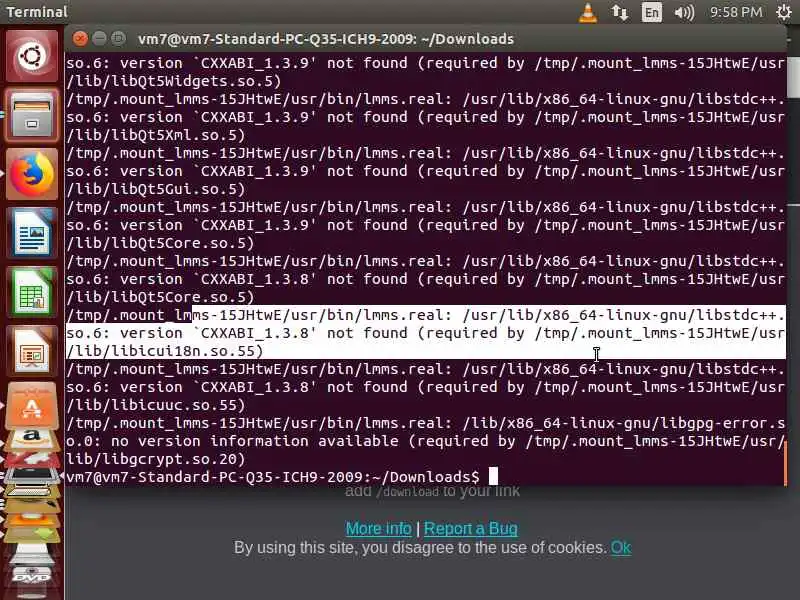The height and width of the screenshot is (600, 800).
Task: Click the terminal window title text
Action: point(326,39)
